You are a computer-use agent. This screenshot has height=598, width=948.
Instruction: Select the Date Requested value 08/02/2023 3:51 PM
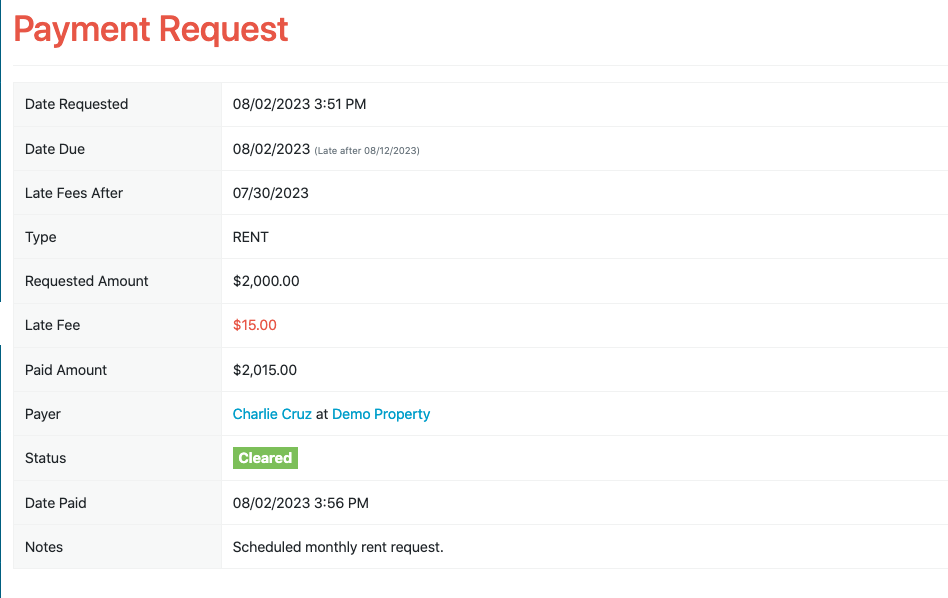coord(299,104)
